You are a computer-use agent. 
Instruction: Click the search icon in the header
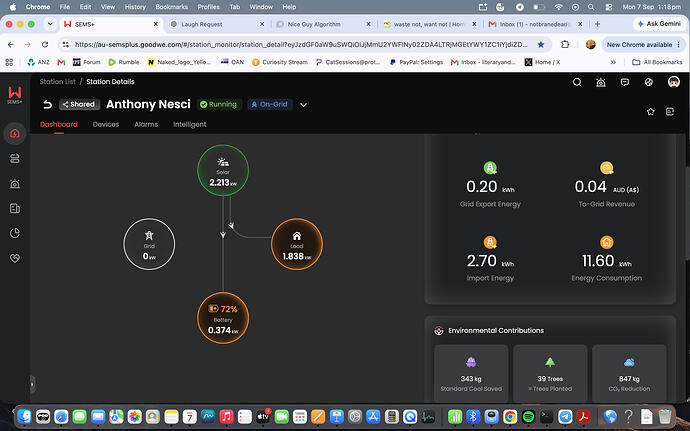[577, 82]
